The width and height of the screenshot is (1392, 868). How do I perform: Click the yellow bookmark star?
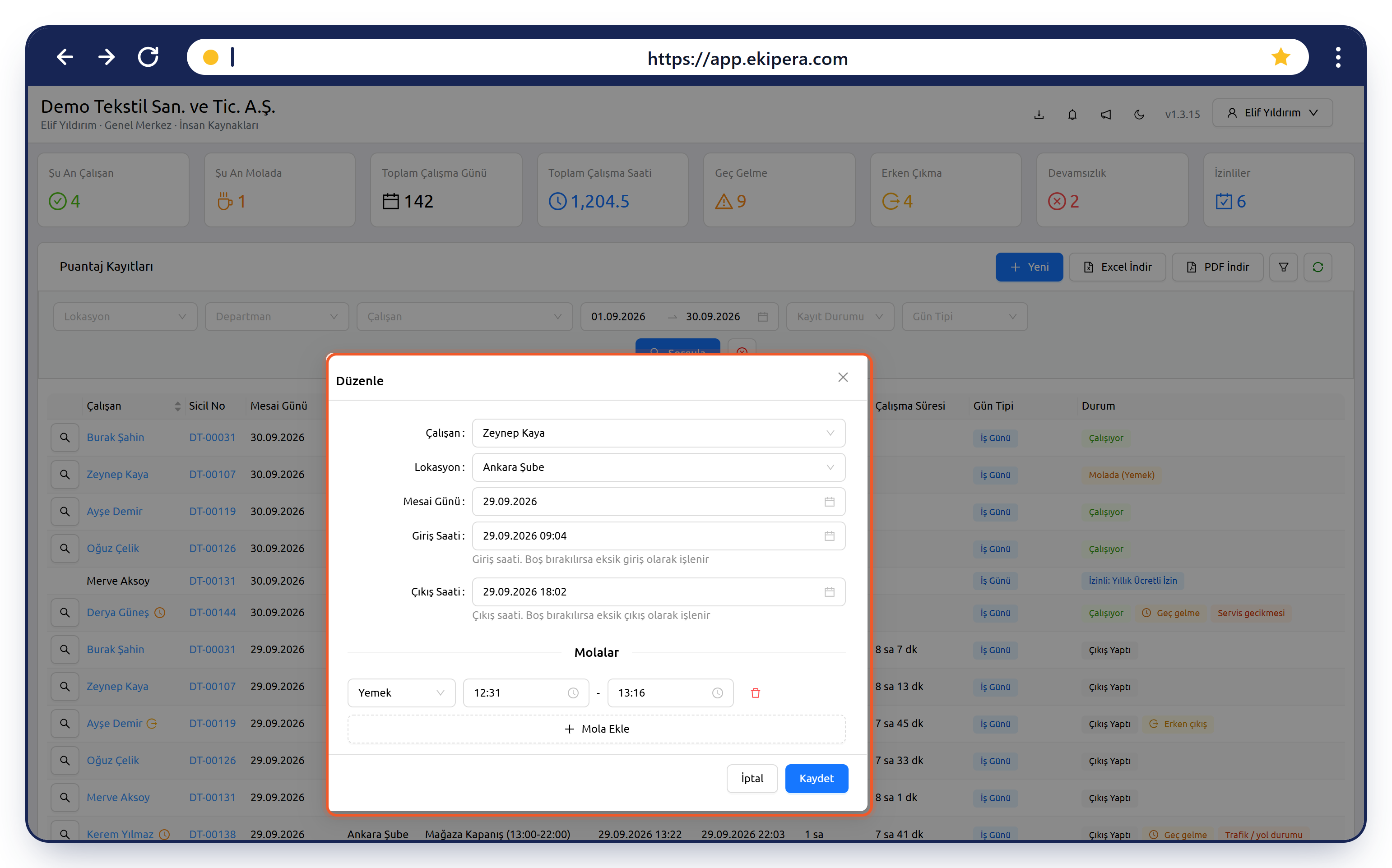pyautogui.click(x=1280, y=57)
